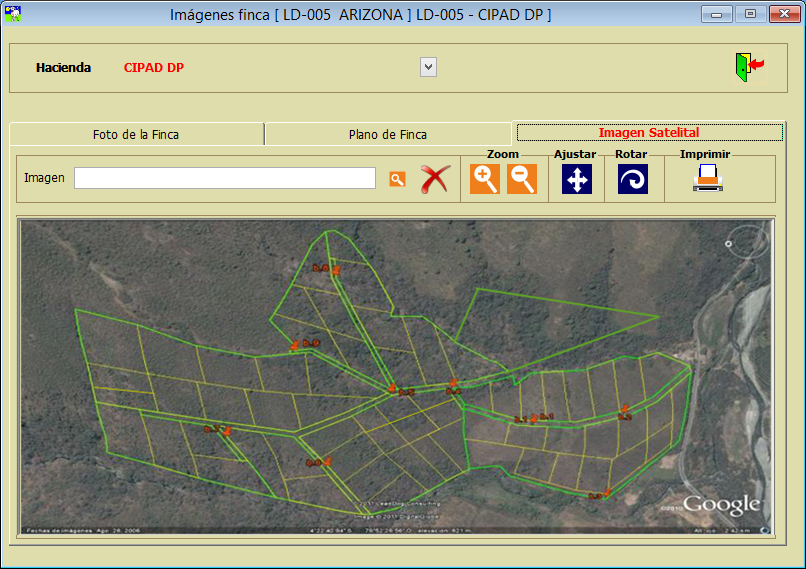The image size is (806, 569).
Task: Click the magnifier search icon beside Imagen
Action: tap(397, 179)
